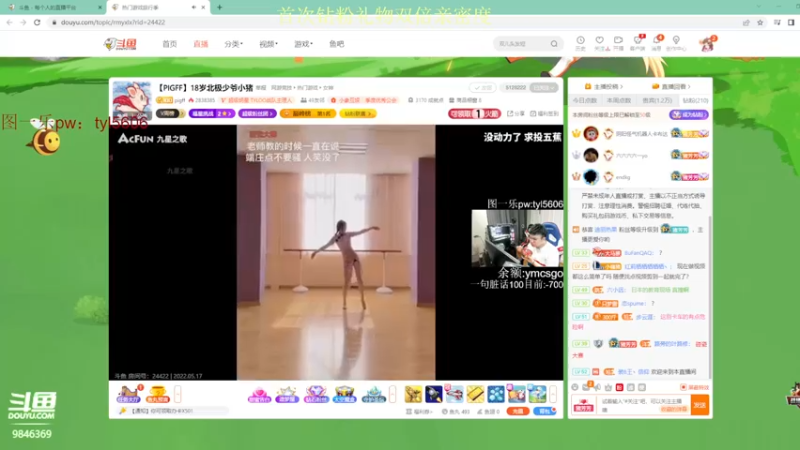Send the gold bar gift
The height and width of the screenshot is (450, 800).
click(x=475, y=394)
